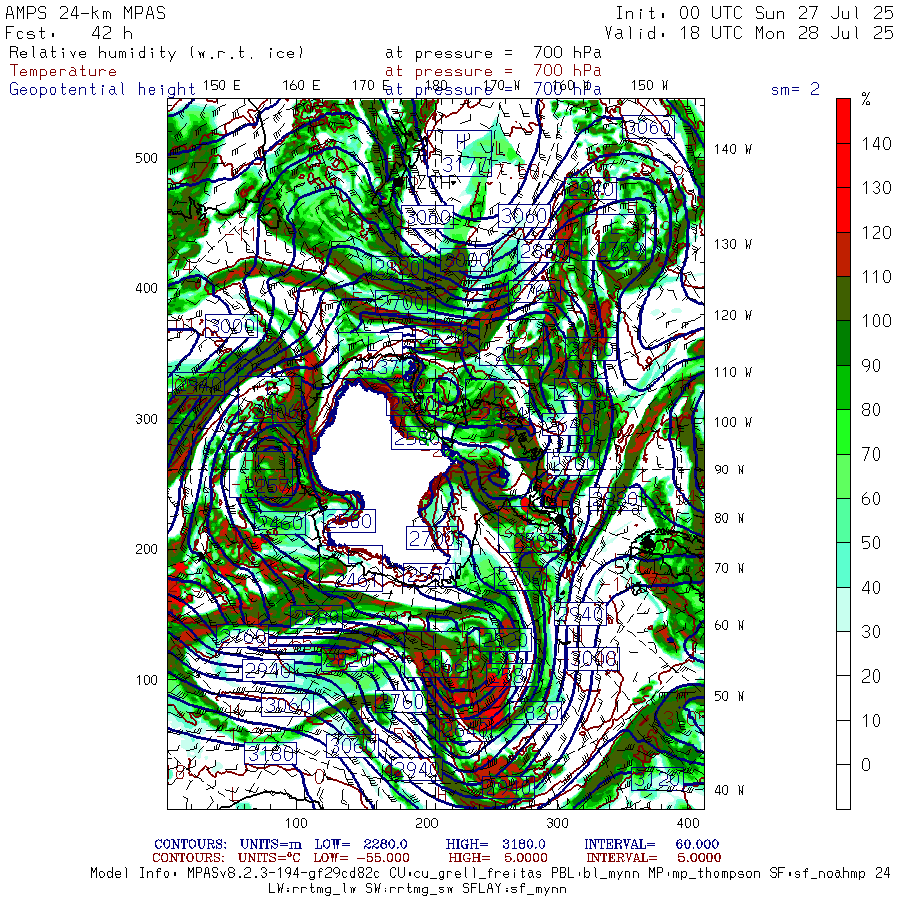This screenshot has width=900, height=900.
Task: Click the colorbar tick label "0"
Action: [866, 765]
